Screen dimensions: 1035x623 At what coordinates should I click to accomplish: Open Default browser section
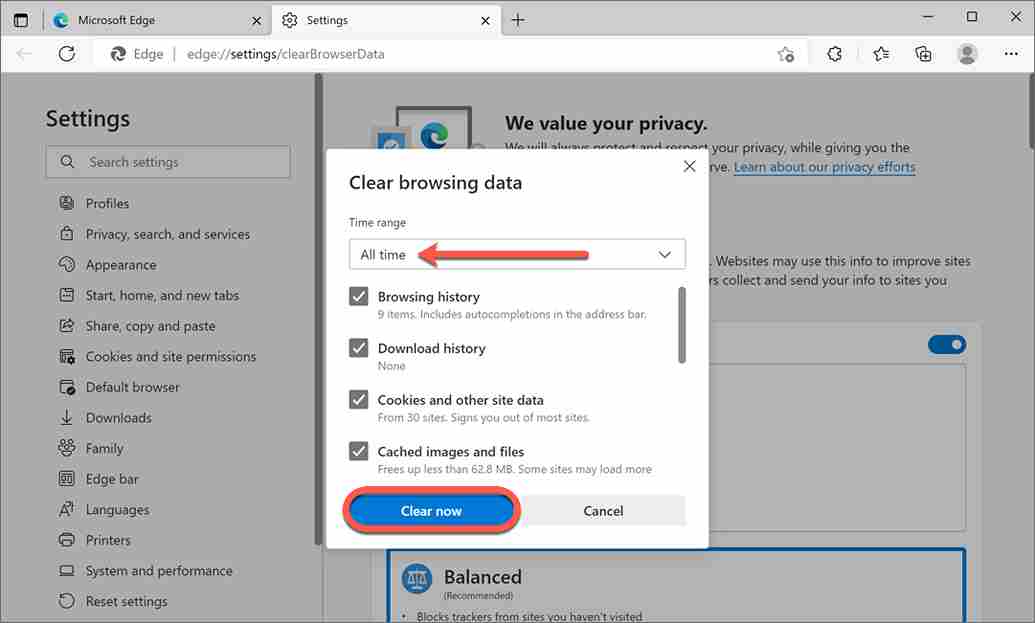119,387
